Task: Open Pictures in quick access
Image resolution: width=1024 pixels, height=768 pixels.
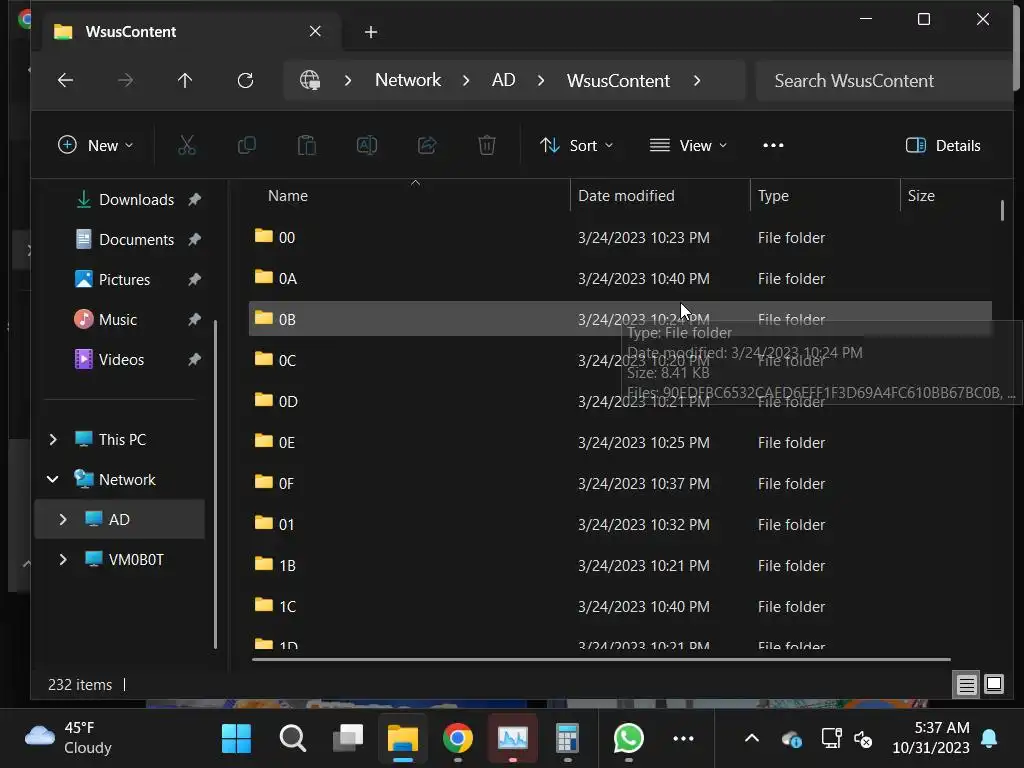Action: (124, 280)
